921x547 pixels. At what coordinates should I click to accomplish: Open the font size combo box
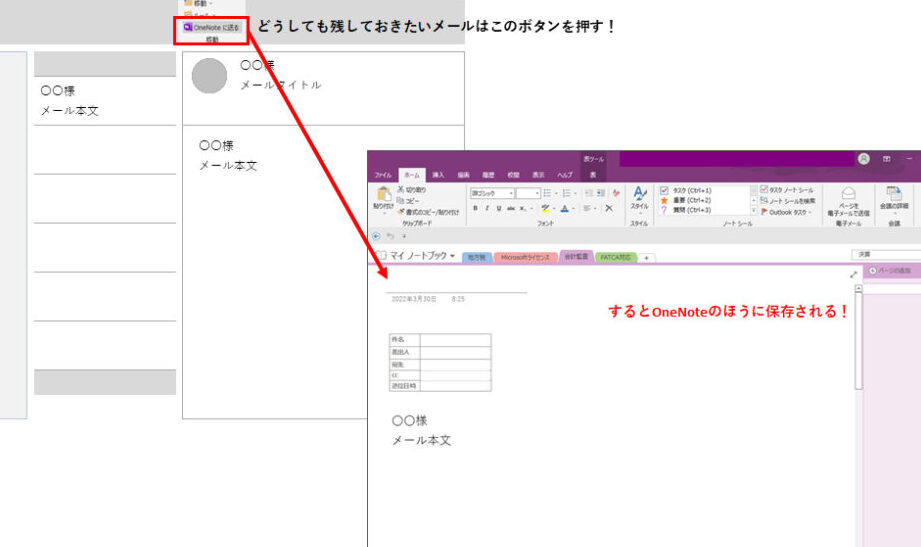coord(528,193)
